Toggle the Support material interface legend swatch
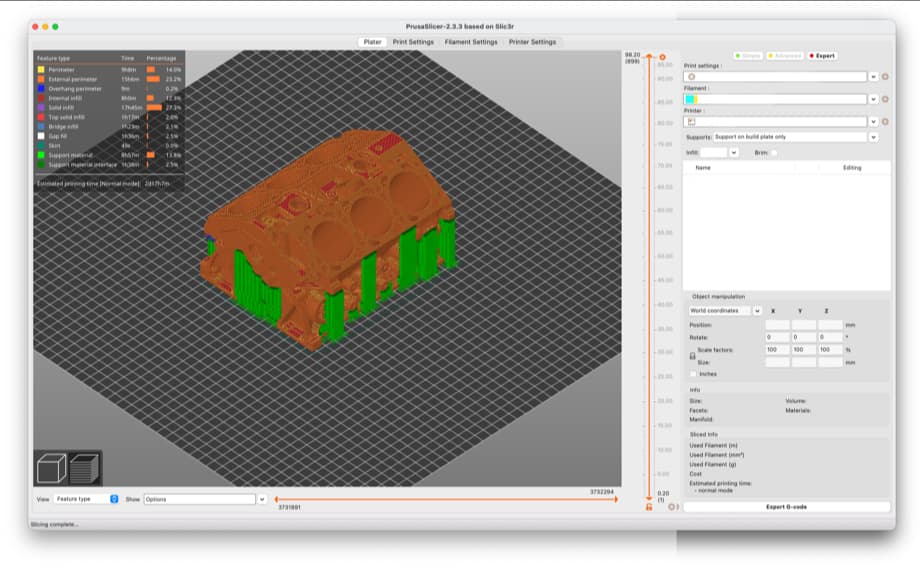Image resolution: width=920 pixels, height=567 pixels. click(x=41, y=164)
